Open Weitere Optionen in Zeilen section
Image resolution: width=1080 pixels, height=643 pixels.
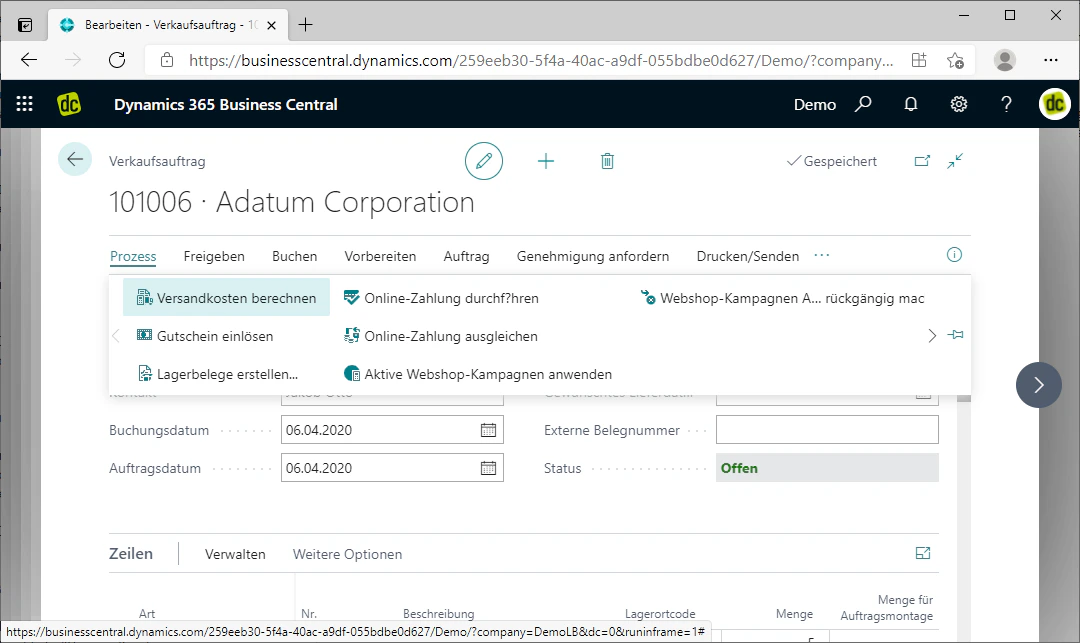click(347, 554)
